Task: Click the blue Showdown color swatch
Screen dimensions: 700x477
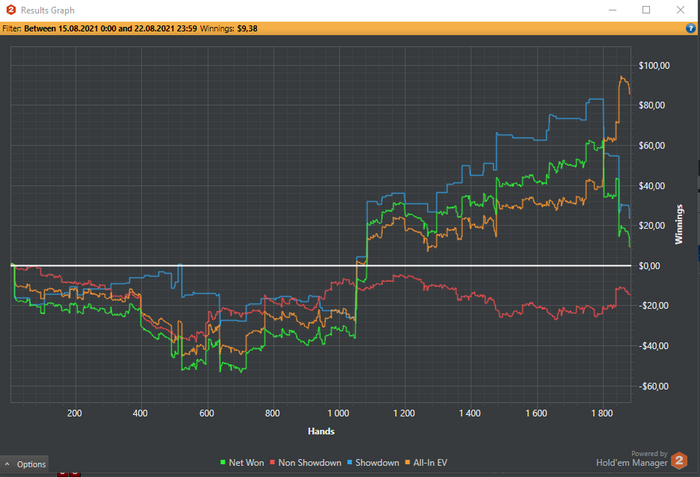Action: (350, 462)
